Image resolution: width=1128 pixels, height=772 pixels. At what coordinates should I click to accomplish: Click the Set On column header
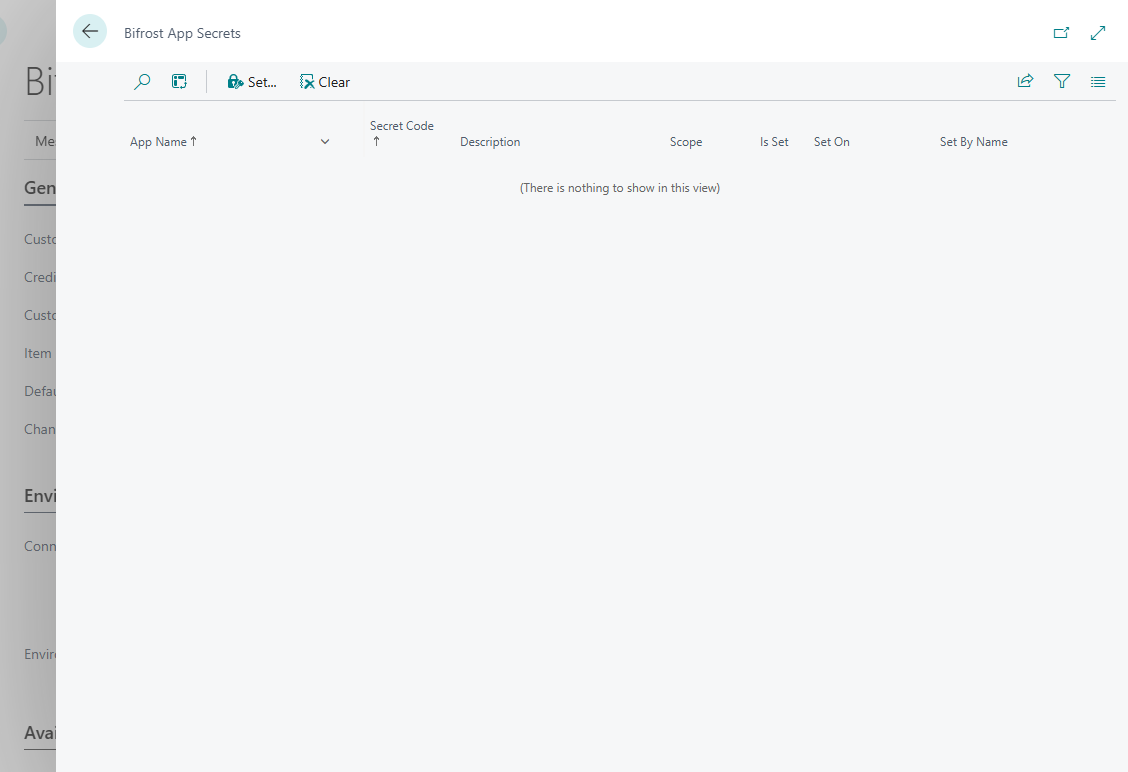pos(832,142)
